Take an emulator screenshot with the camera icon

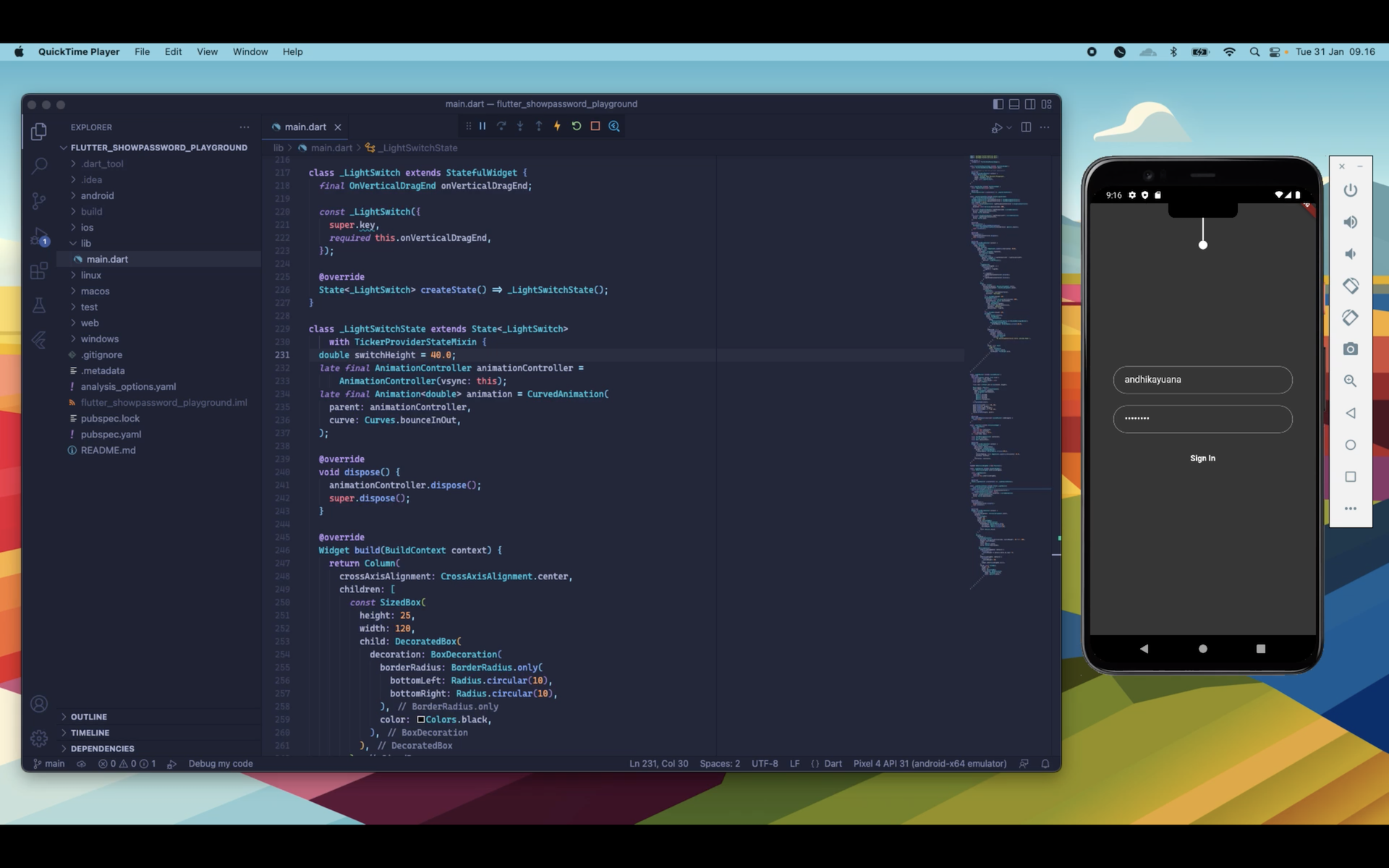[1350, 349]
